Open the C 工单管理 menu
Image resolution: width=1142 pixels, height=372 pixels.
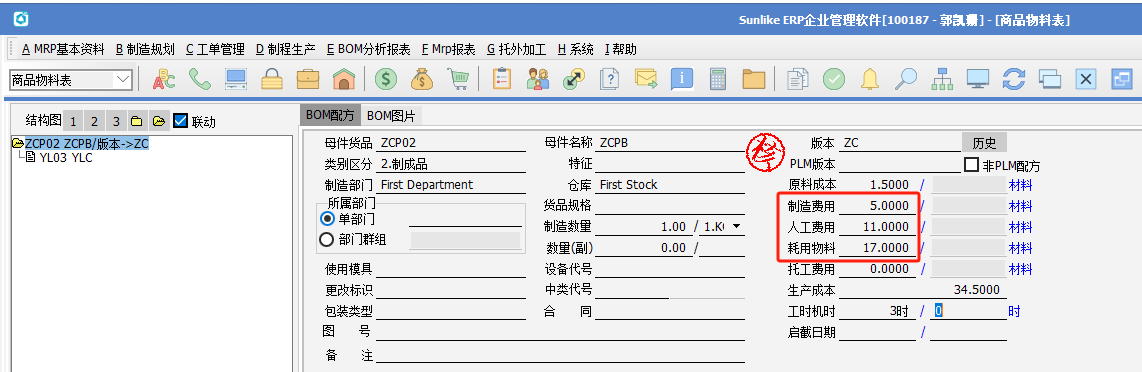point(215,50)
